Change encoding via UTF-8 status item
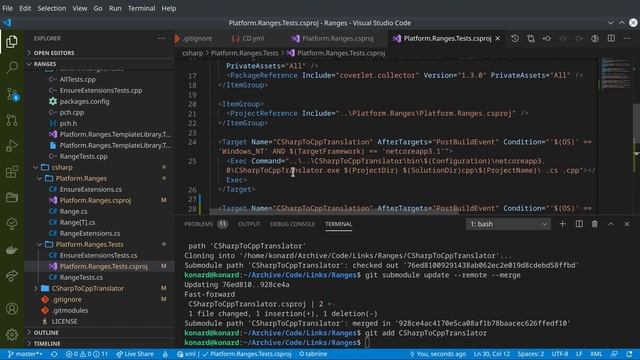 point(560,354)
